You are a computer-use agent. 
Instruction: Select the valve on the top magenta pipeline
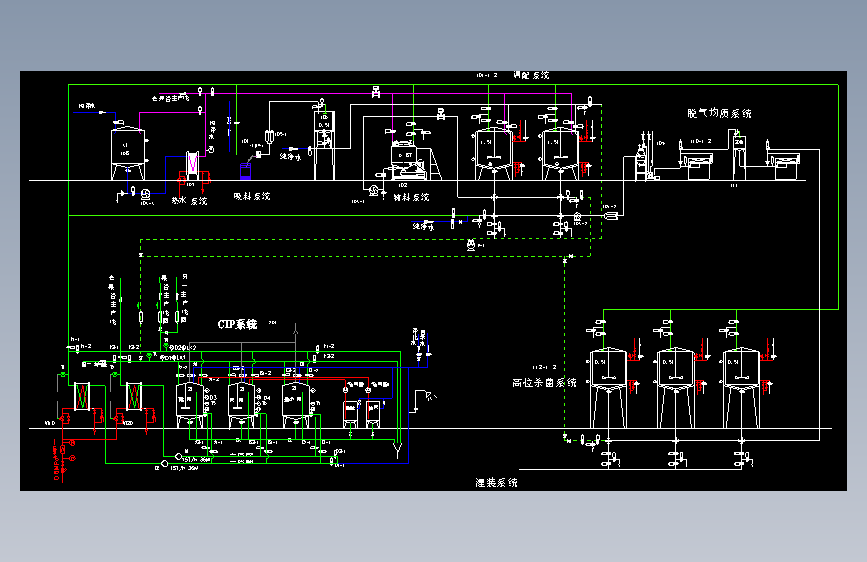point(375,91)
